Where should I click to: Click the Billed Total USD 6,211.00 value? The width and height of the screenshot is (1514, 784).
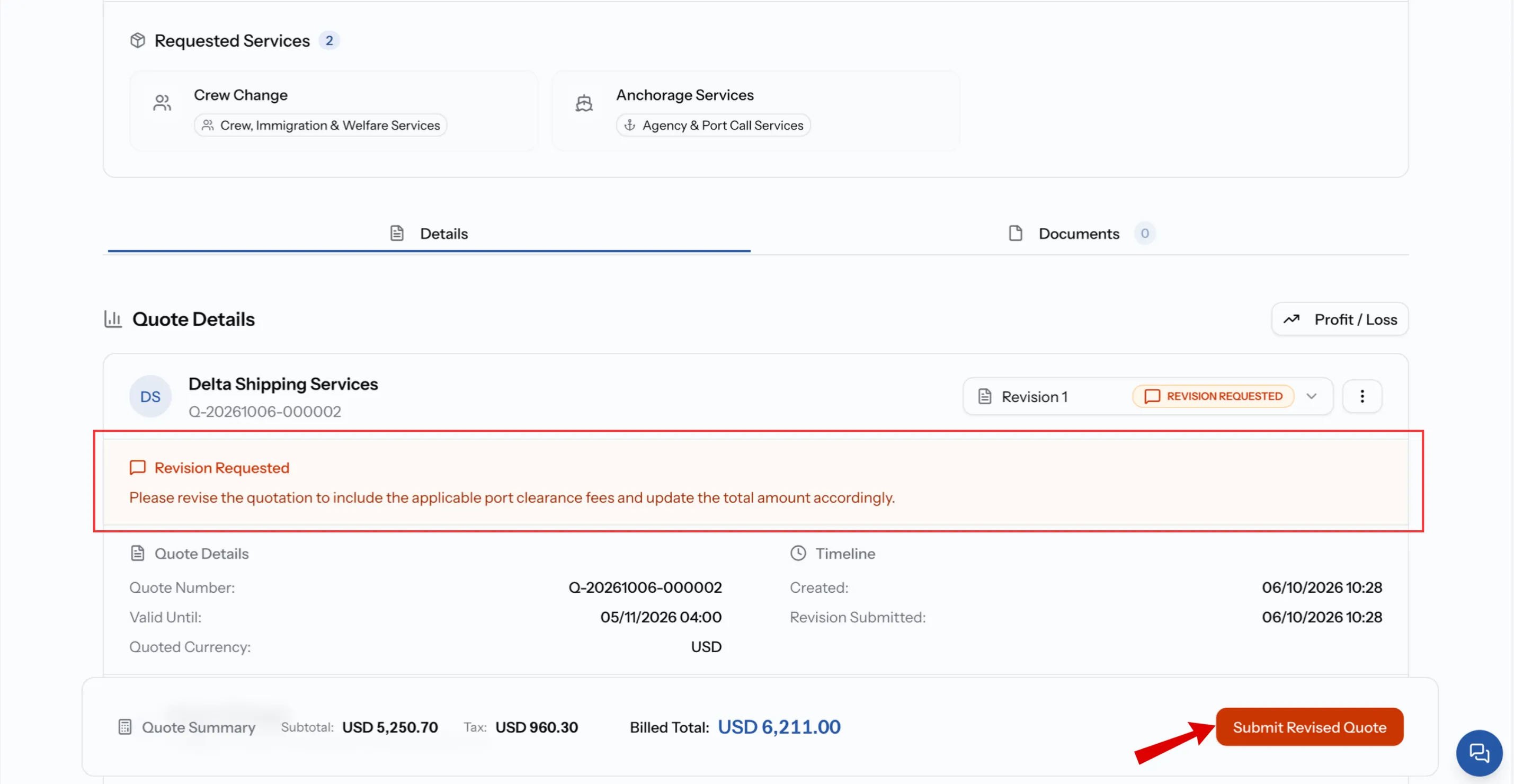click(779, 727)
